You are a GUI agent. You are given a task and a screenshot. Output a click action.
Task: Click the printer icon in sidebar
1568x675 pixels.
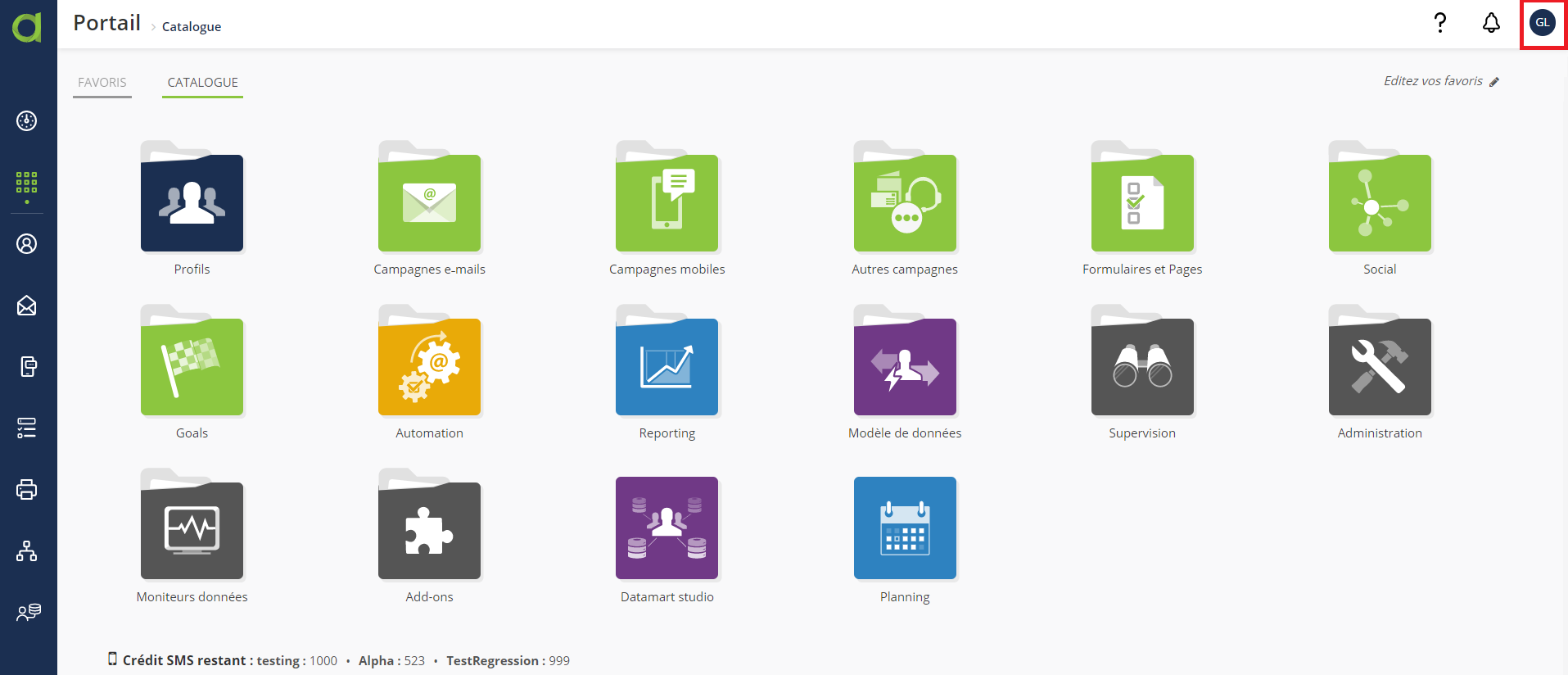click(27, 490)
